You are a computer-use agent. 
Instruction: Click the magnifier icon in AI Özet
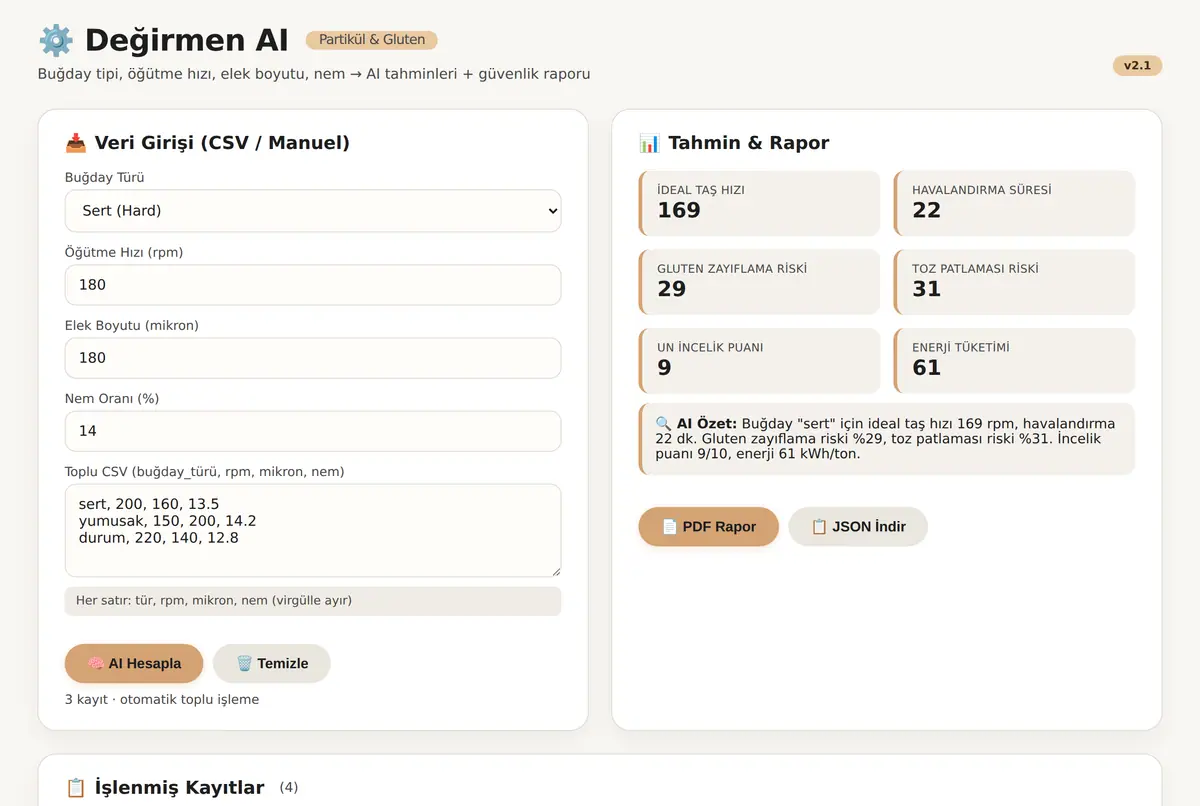[664, 424]
